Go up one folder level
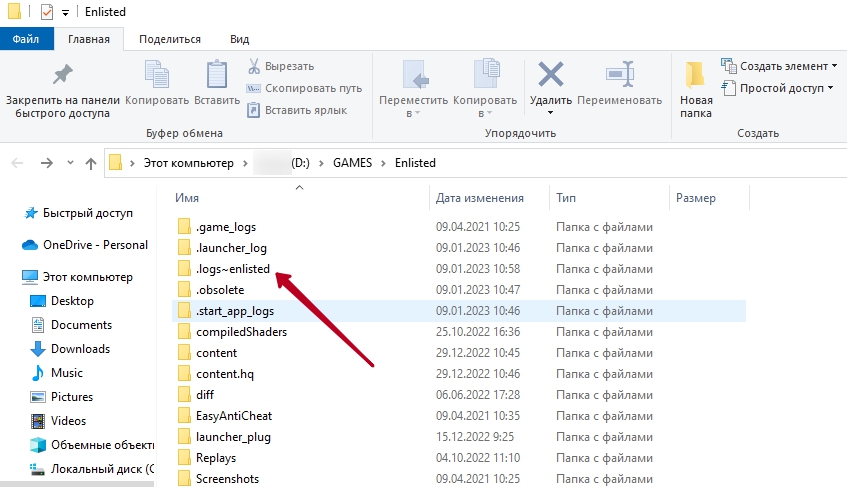The image size is (847, 487). (91, 163)
